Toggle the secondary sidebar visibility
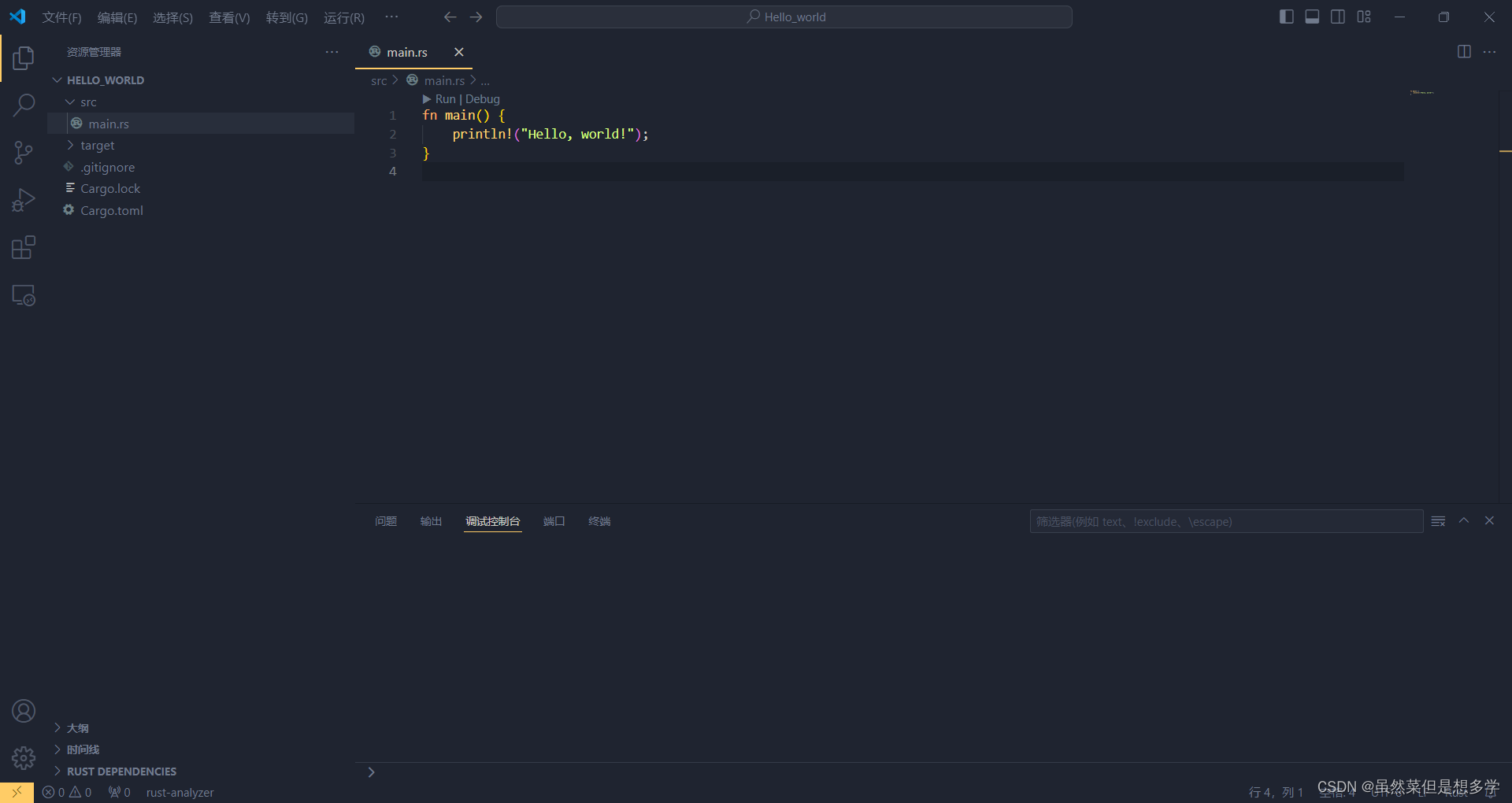The width and height of the screenshot is (1512, 803). coord(1338,16)
